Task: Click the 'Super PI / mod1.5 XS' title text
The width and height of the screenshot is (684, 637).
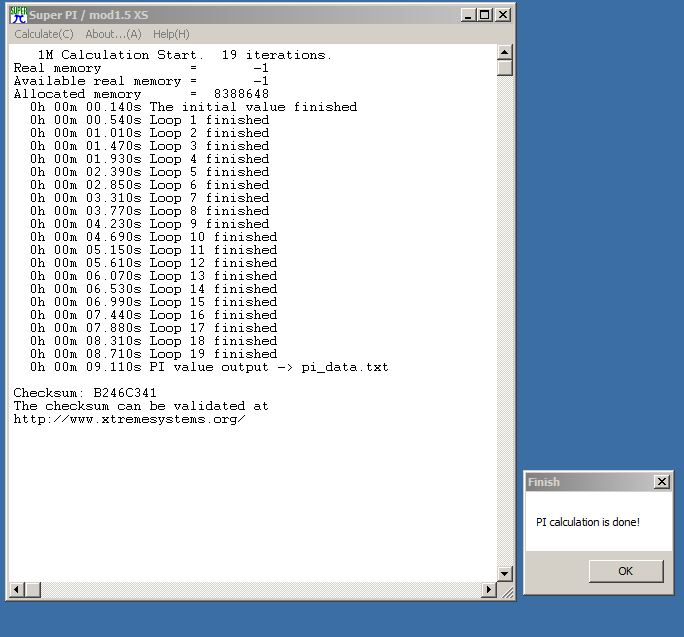Action: tap(89, 15)
